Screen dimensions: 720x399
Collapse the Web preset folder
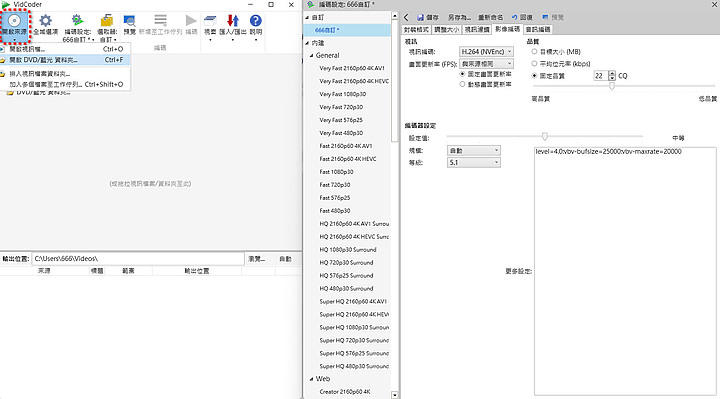click(311, 379)
